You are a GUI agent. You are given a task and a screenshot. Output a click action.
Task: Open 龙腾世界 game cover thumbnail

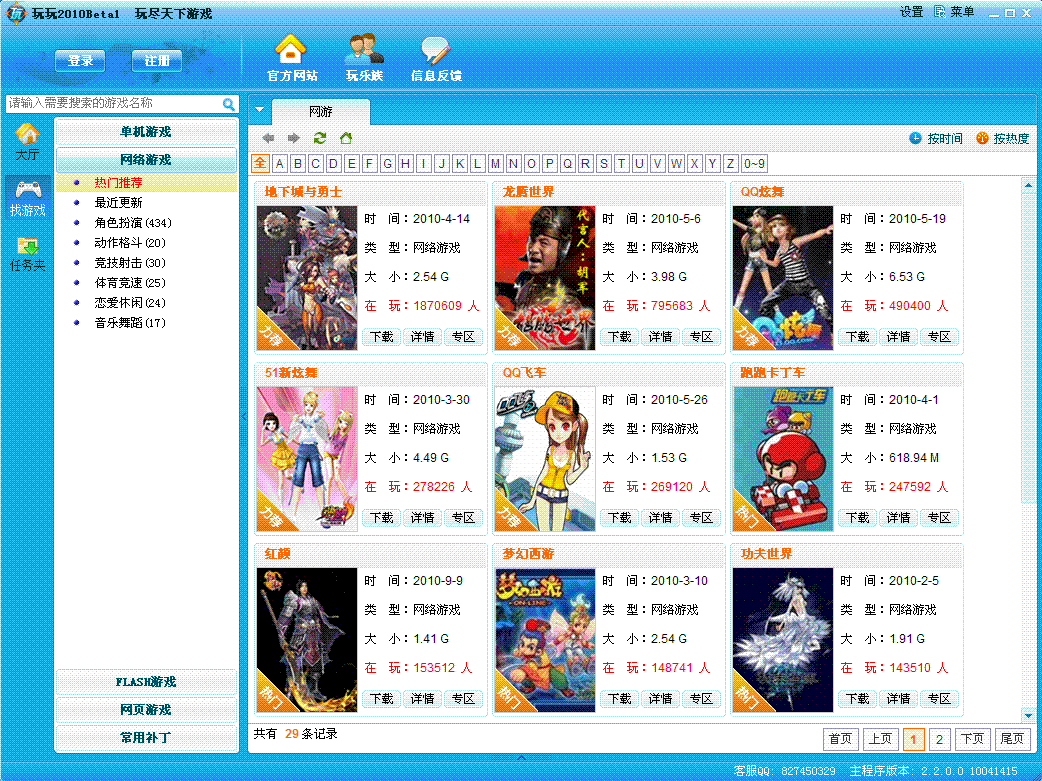(x=545, y=278)
